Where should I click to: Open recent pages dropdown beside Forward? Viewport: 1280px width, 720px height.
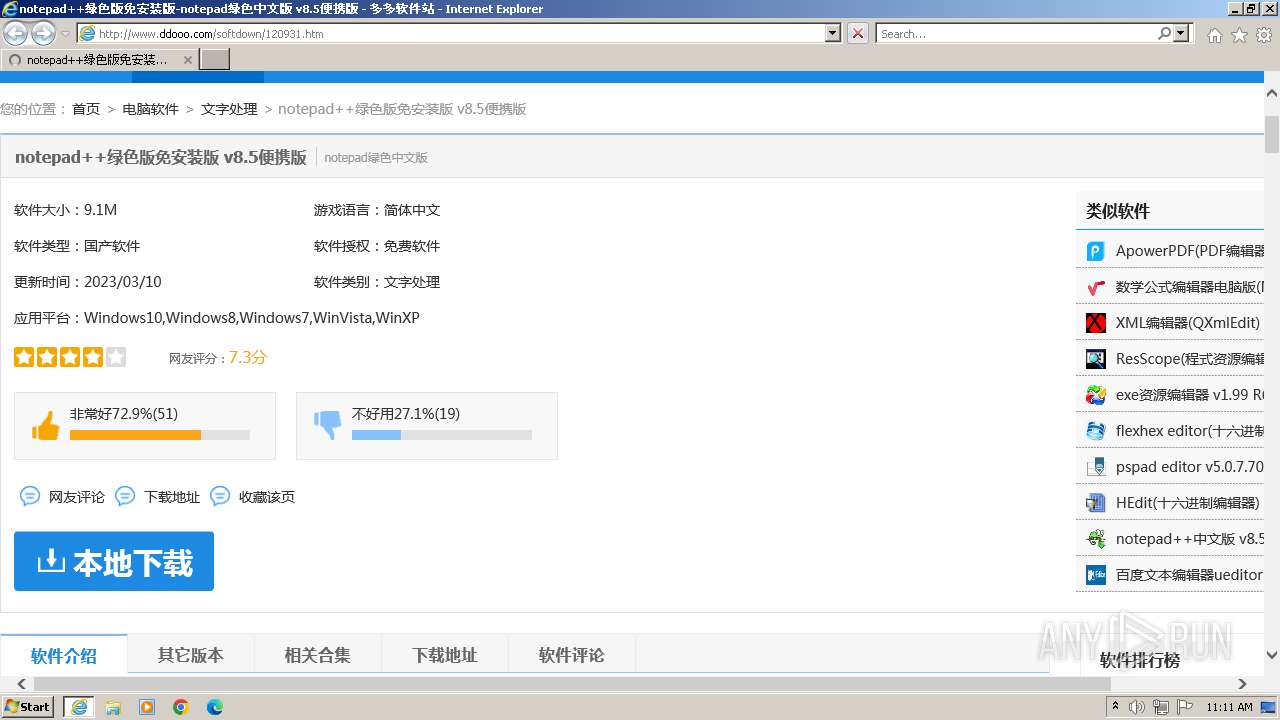[66, 33]
